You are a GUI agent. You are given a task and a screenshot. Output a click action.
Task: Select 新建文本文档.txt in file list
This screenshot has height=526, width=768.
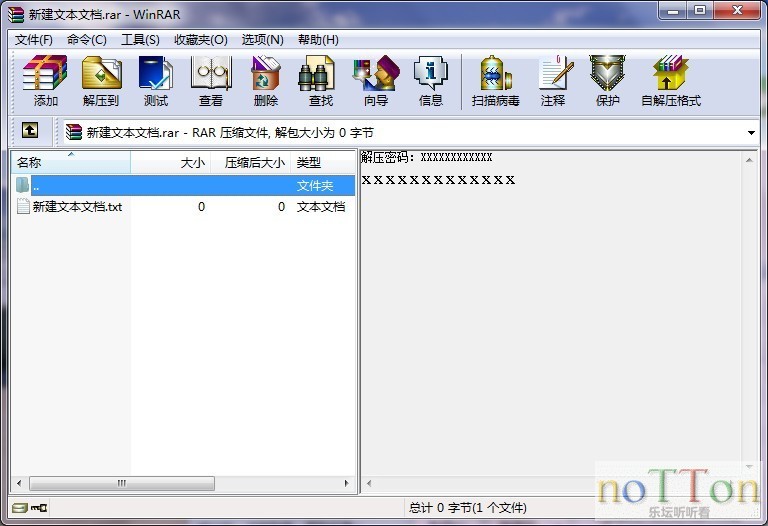click(x=77, y=207)
